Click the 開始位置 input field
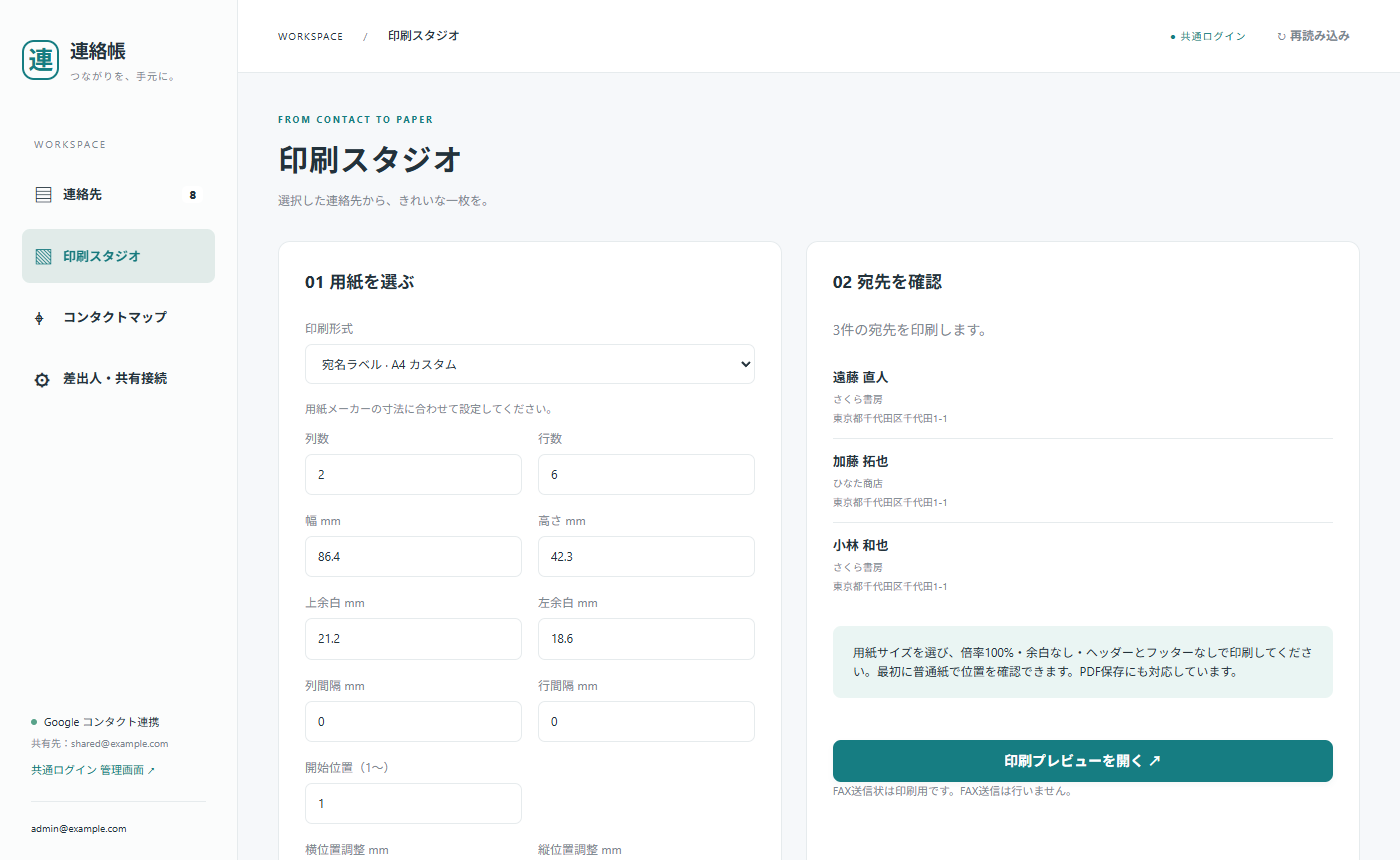This screenshot has width=1400, height=860. click(413, 803)
